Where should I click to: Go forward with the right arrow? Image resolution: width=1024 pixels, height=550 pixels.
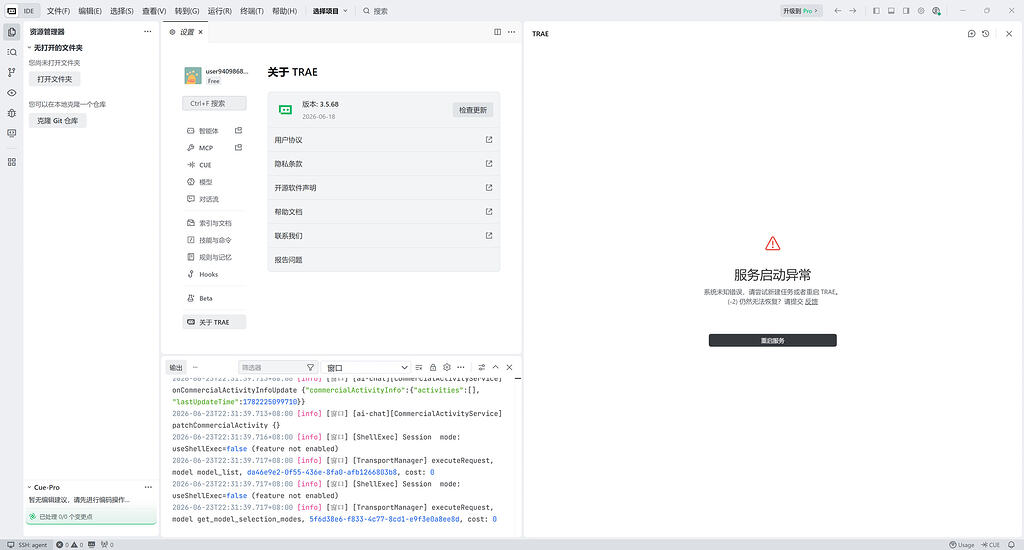pyautogui.click(x=853, y=10)
